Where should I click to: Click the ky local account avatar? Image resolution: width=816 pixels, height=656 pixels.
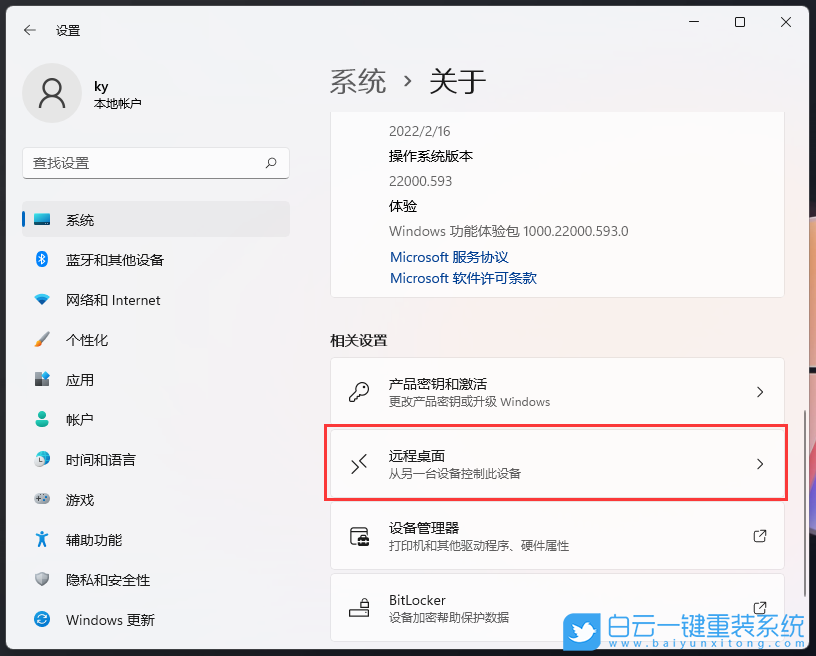click(52, 92)
